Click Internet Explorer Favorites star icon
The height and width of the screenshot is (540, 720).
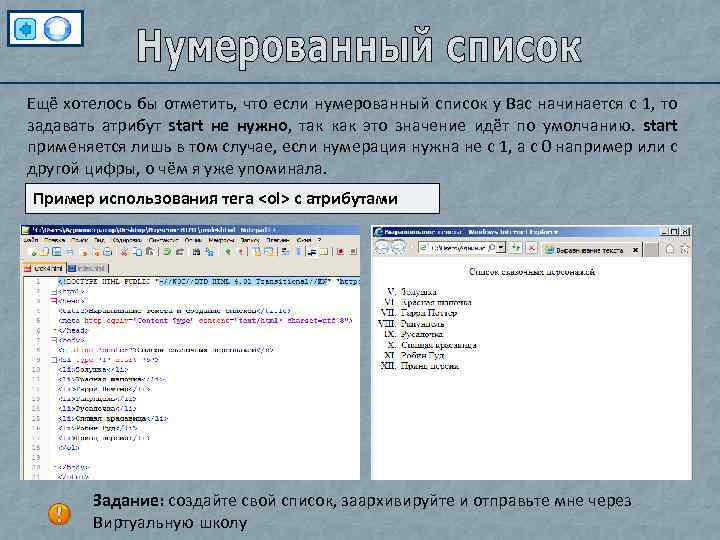coord(685,248)
